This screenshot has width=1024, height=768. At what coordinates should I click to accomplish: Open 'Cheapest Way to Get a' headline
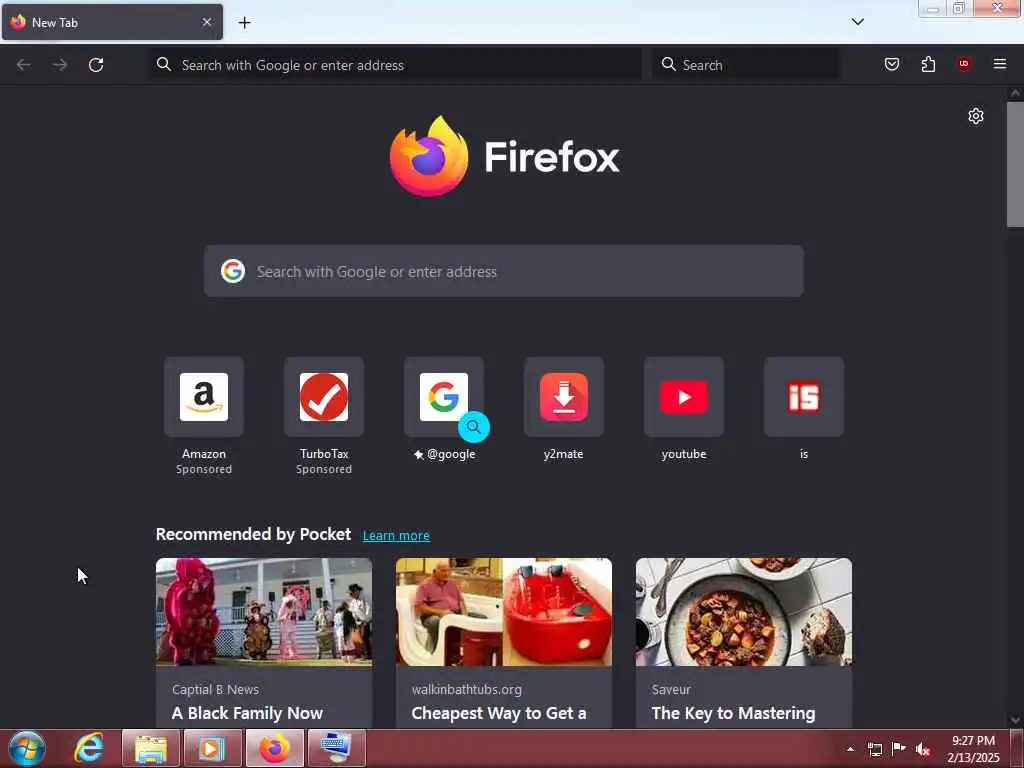click(x=499, y=713)
